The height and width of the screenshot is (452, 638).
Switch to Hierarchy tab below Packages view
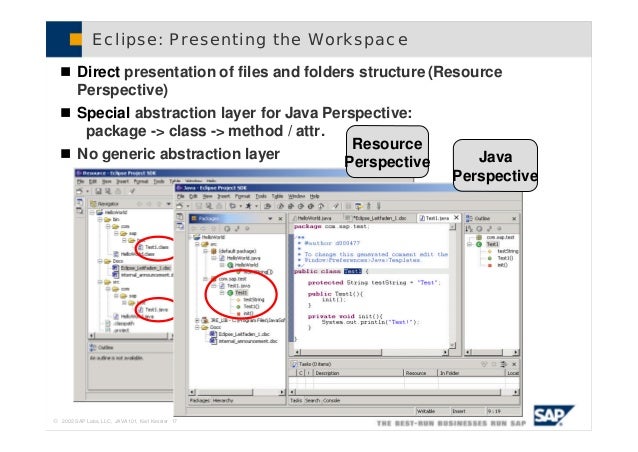[223, 401]
